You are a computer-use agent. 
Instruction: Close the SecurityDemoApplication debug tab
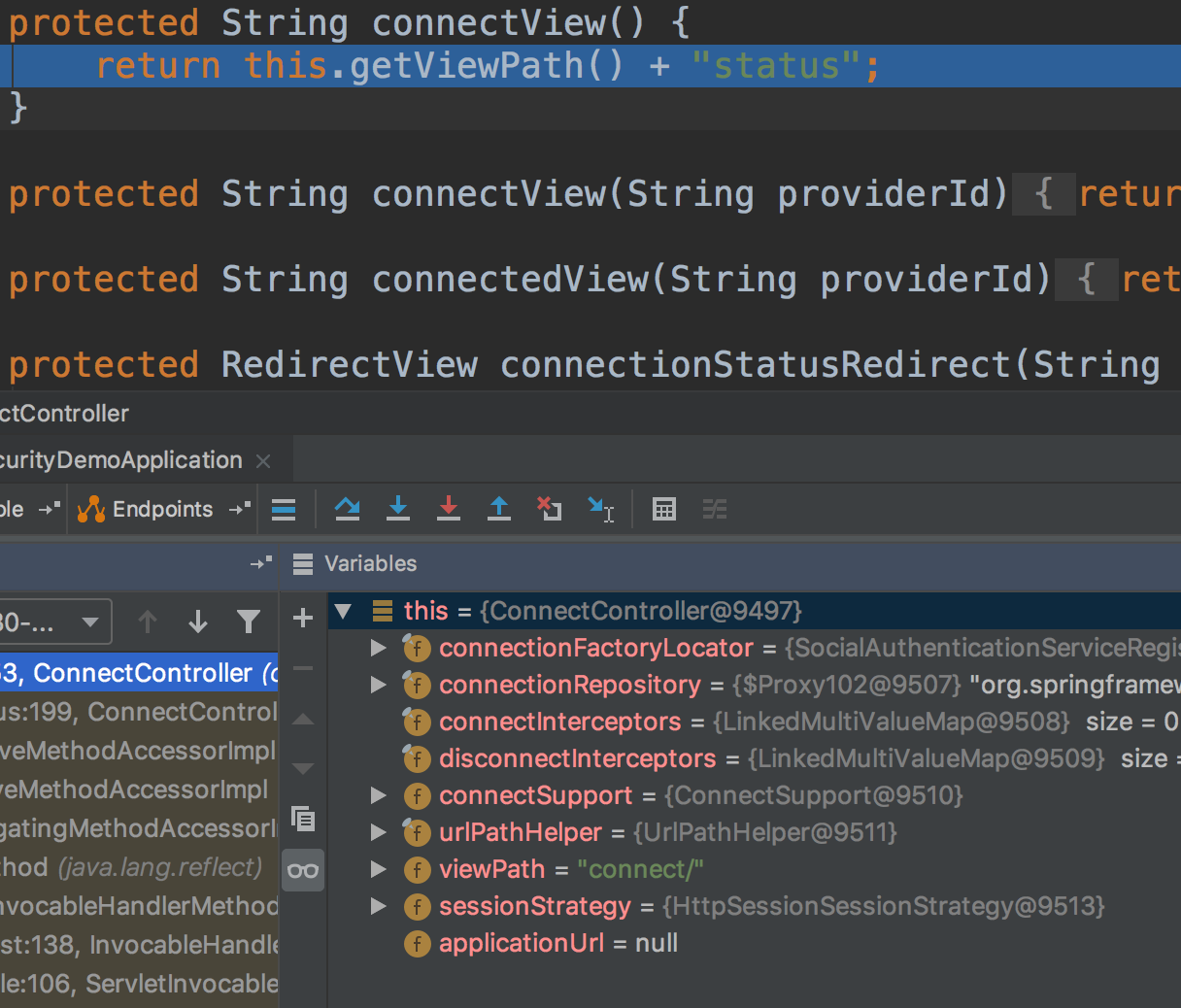263,461
